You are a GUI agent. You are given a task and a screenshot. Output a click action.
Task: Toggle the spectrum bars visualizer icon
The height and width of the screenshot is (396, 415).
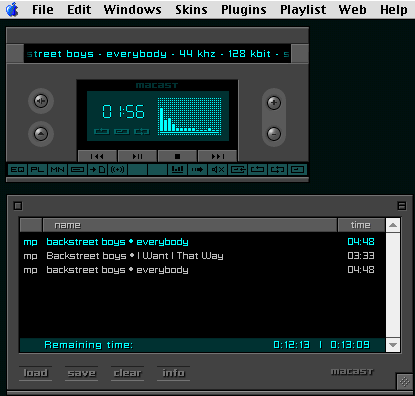(x=177, y=170)
